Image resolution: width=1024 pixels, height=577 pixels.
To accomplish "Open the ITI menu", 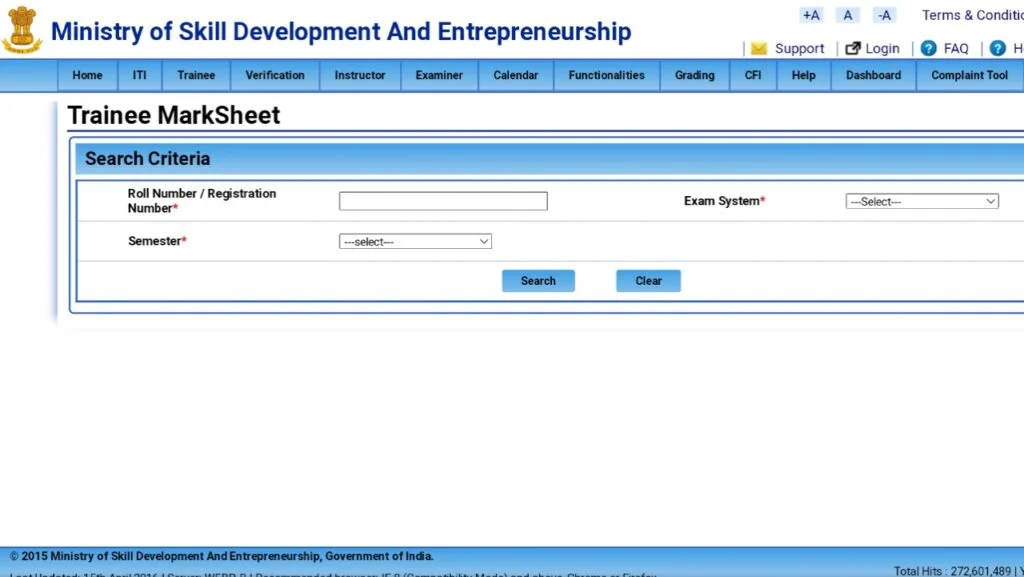I will [140, 75].
